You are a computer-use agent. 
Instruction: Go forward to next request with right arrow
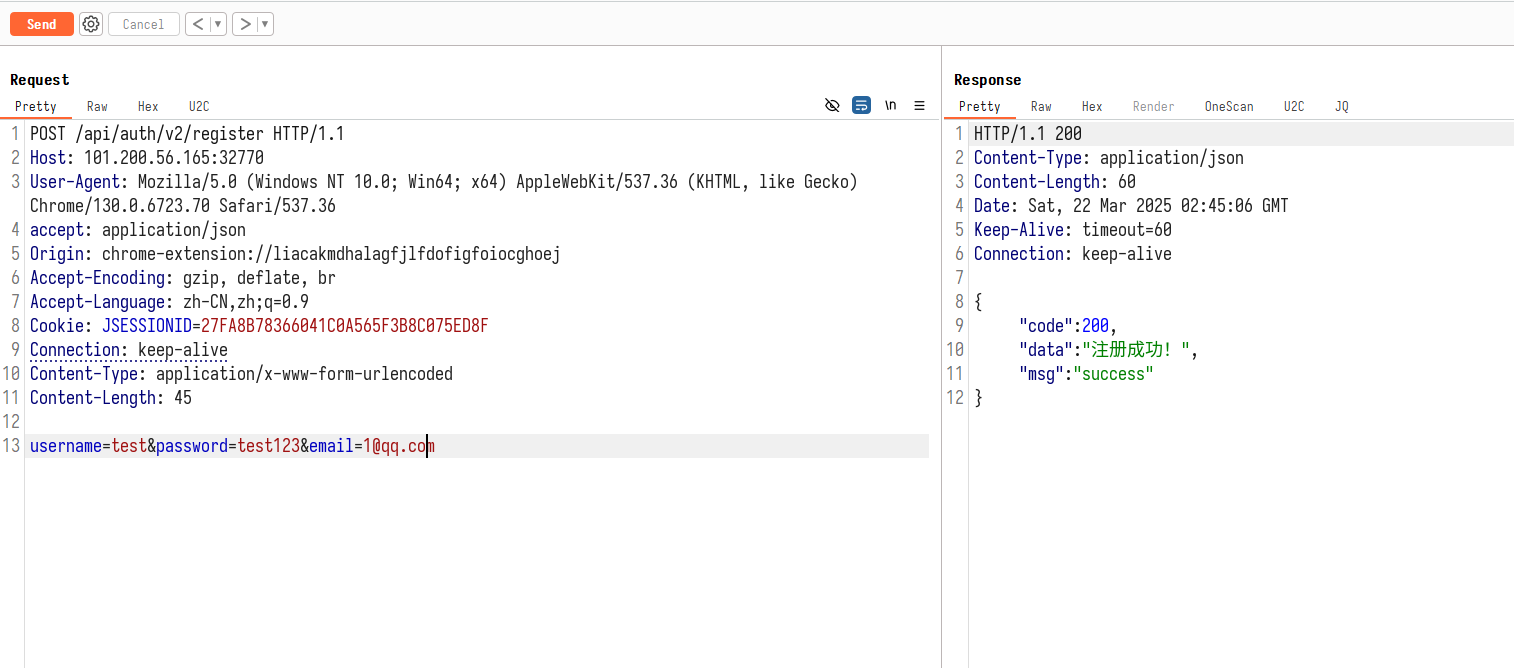245,24
